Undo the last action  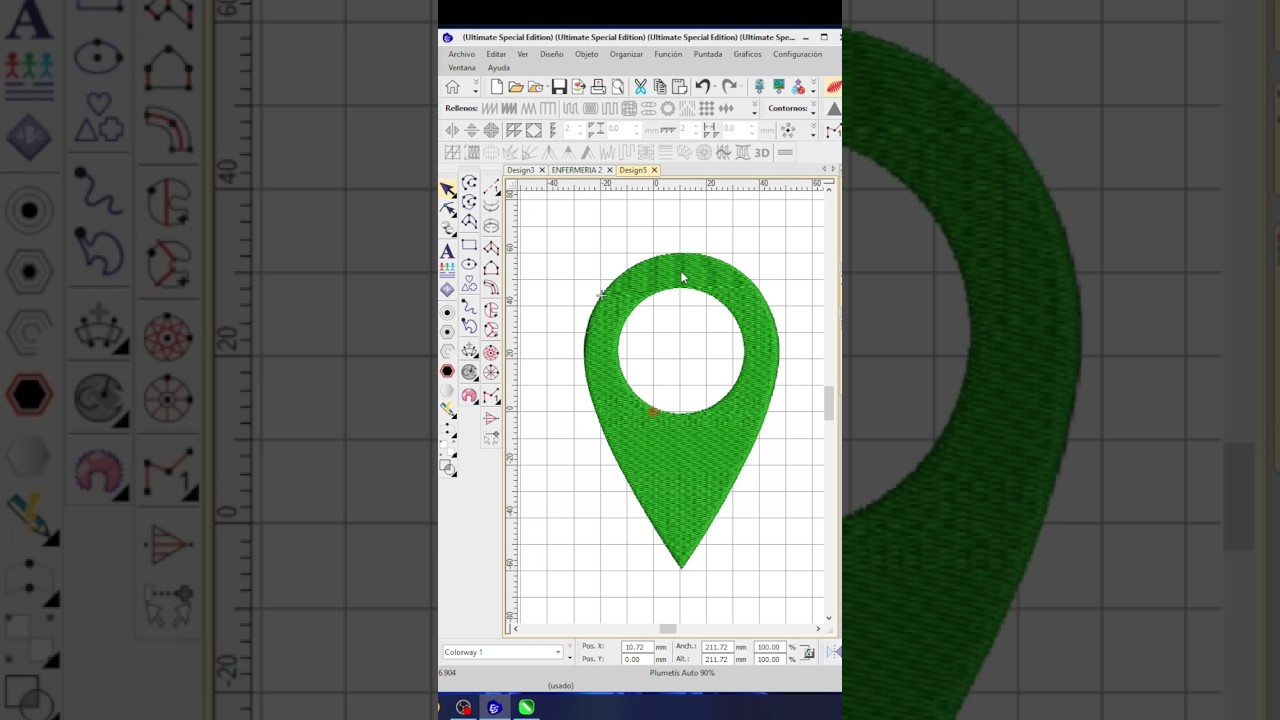[x=702, y=87]
